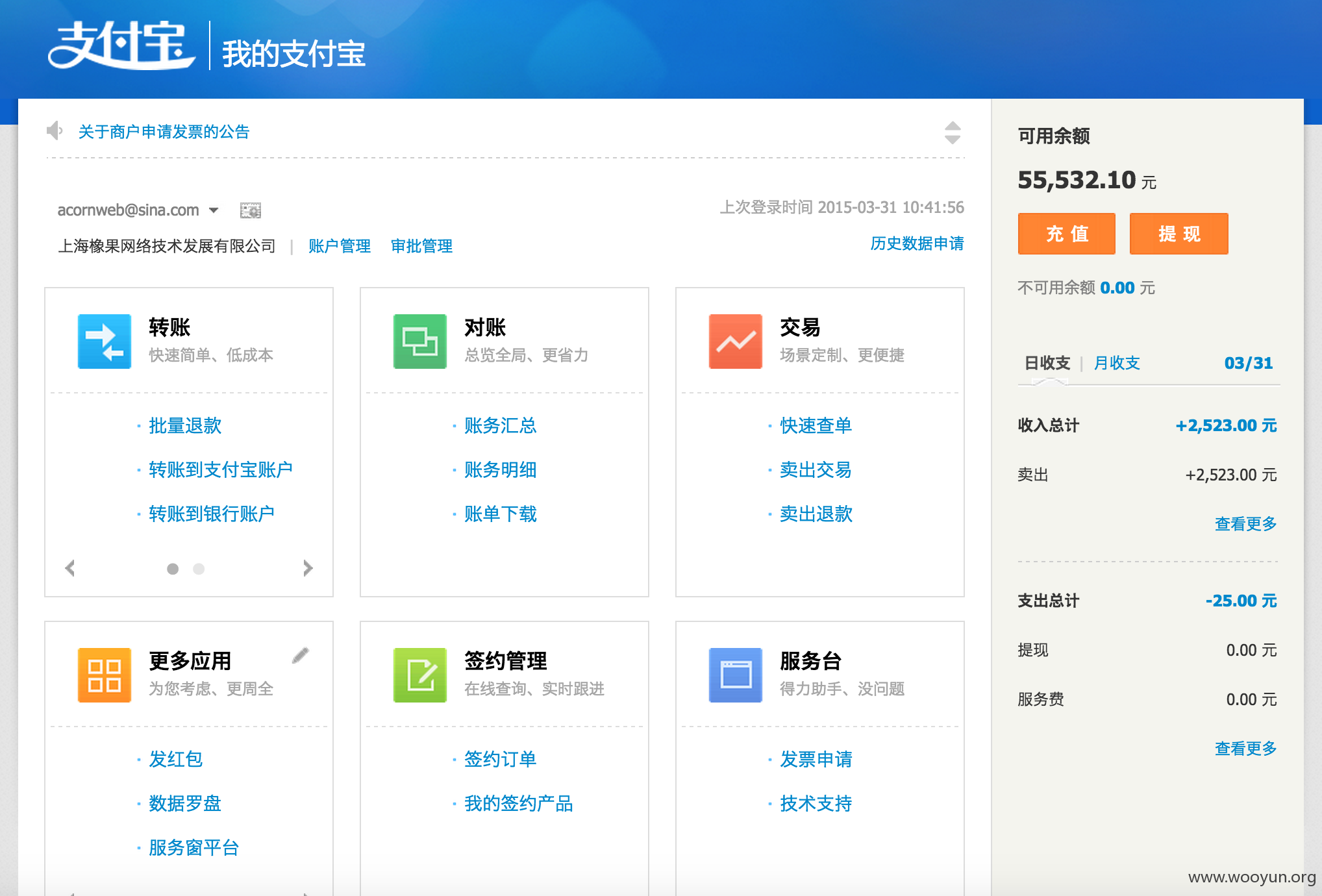
Task: Click the blue transfer (转账) icon
Action: 105,342
